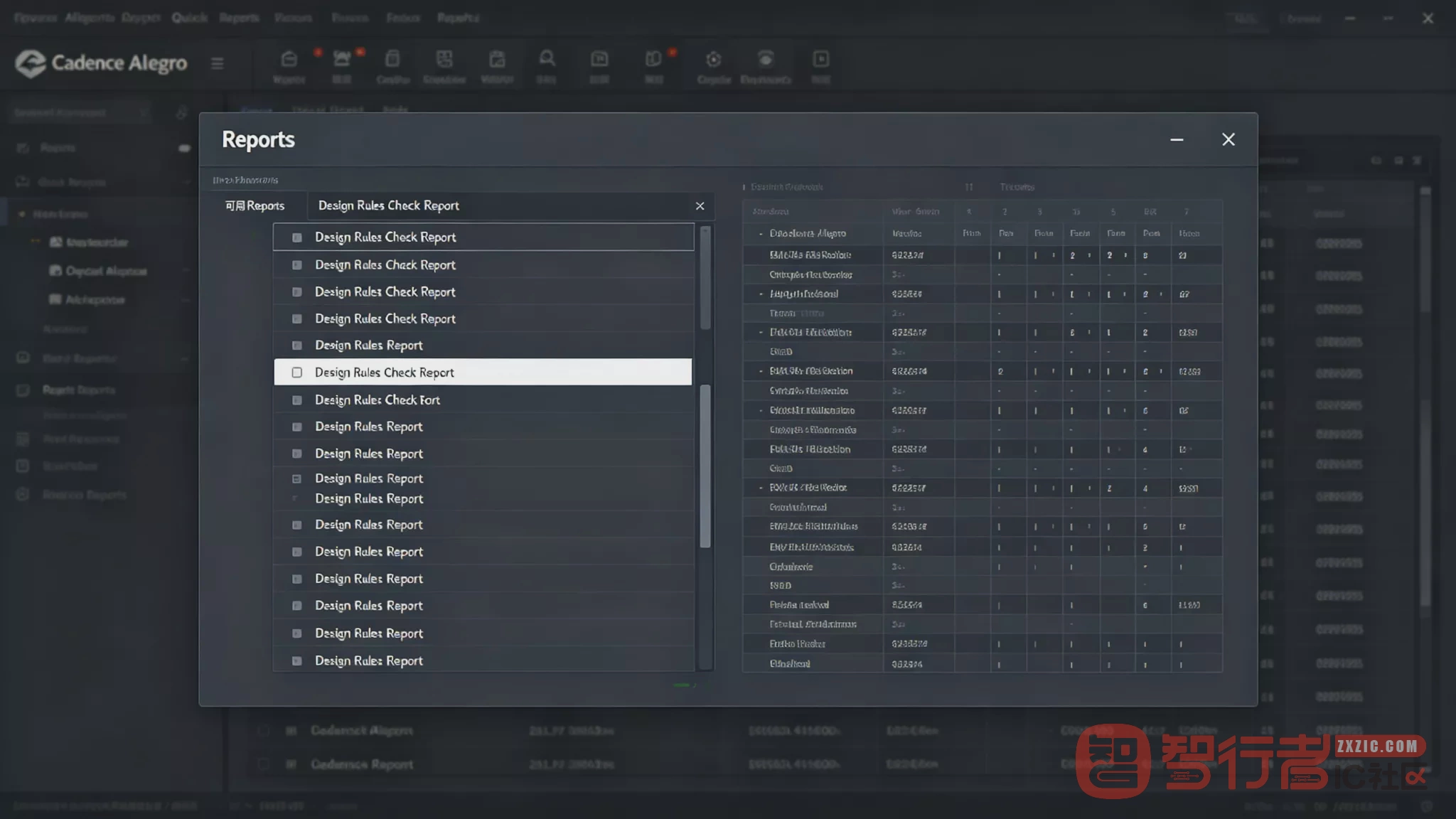This screenshot has width=1456, height=819.
Task: Click the magnifier search toolbar icon
Action: (547, 59)
